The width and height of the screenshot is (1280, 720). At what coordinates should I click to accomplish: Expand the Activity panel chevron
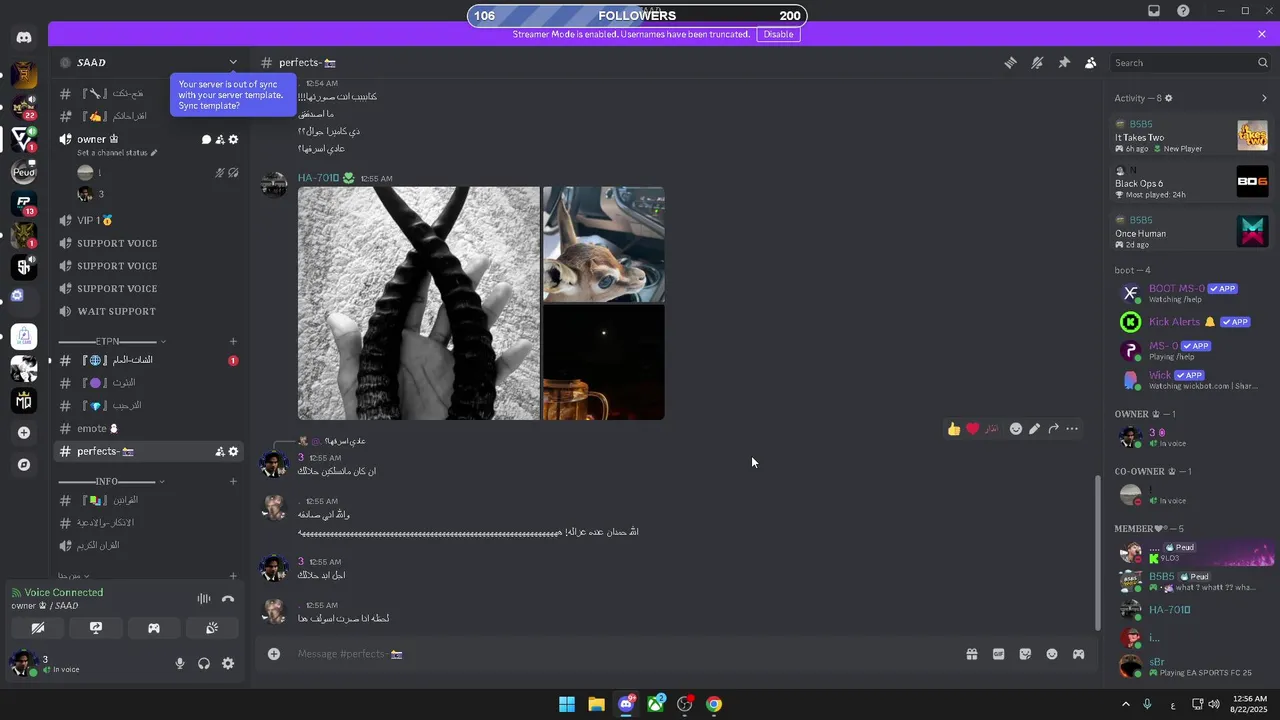(1264, 98)
